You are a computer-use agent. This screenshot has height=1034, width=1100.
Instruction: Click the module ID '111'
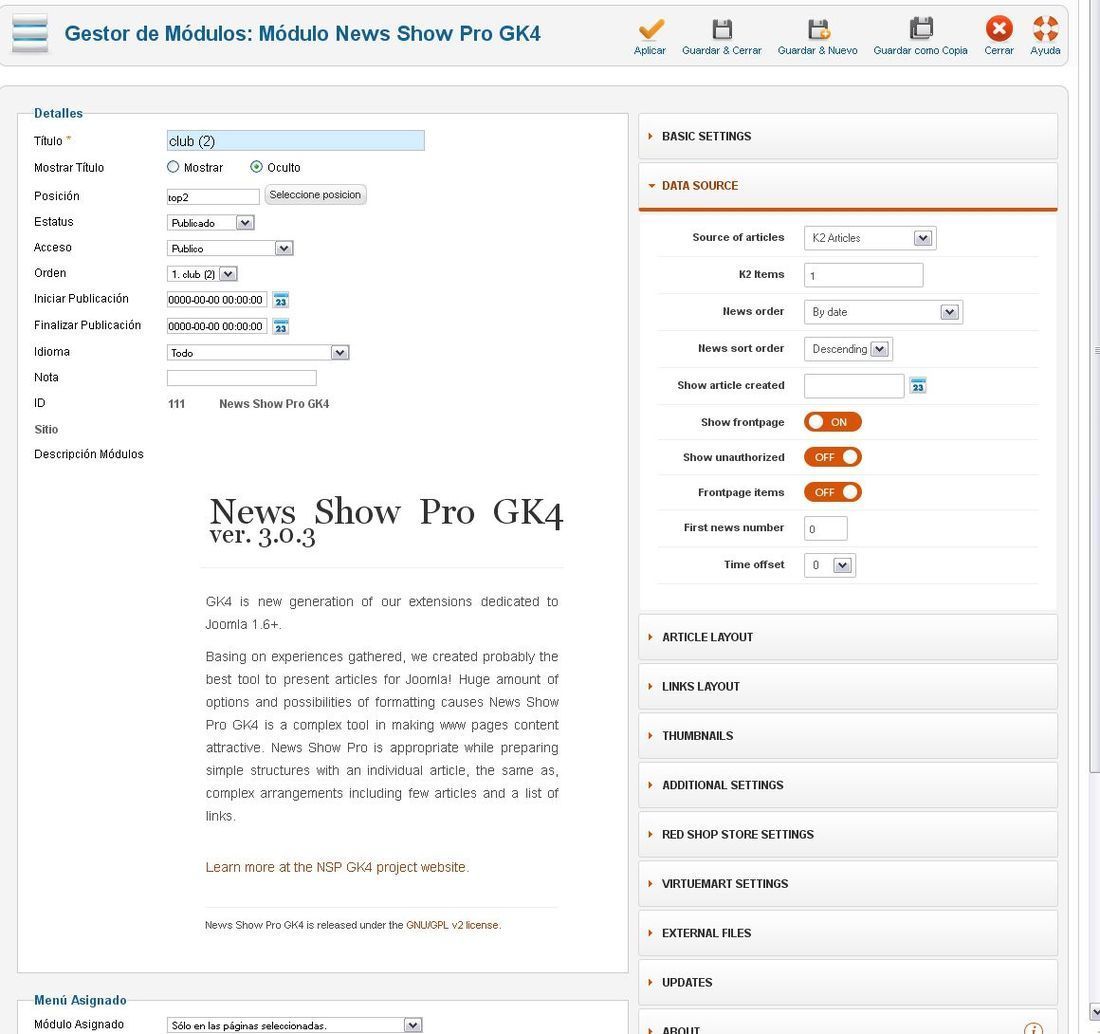tap(177, 404)
